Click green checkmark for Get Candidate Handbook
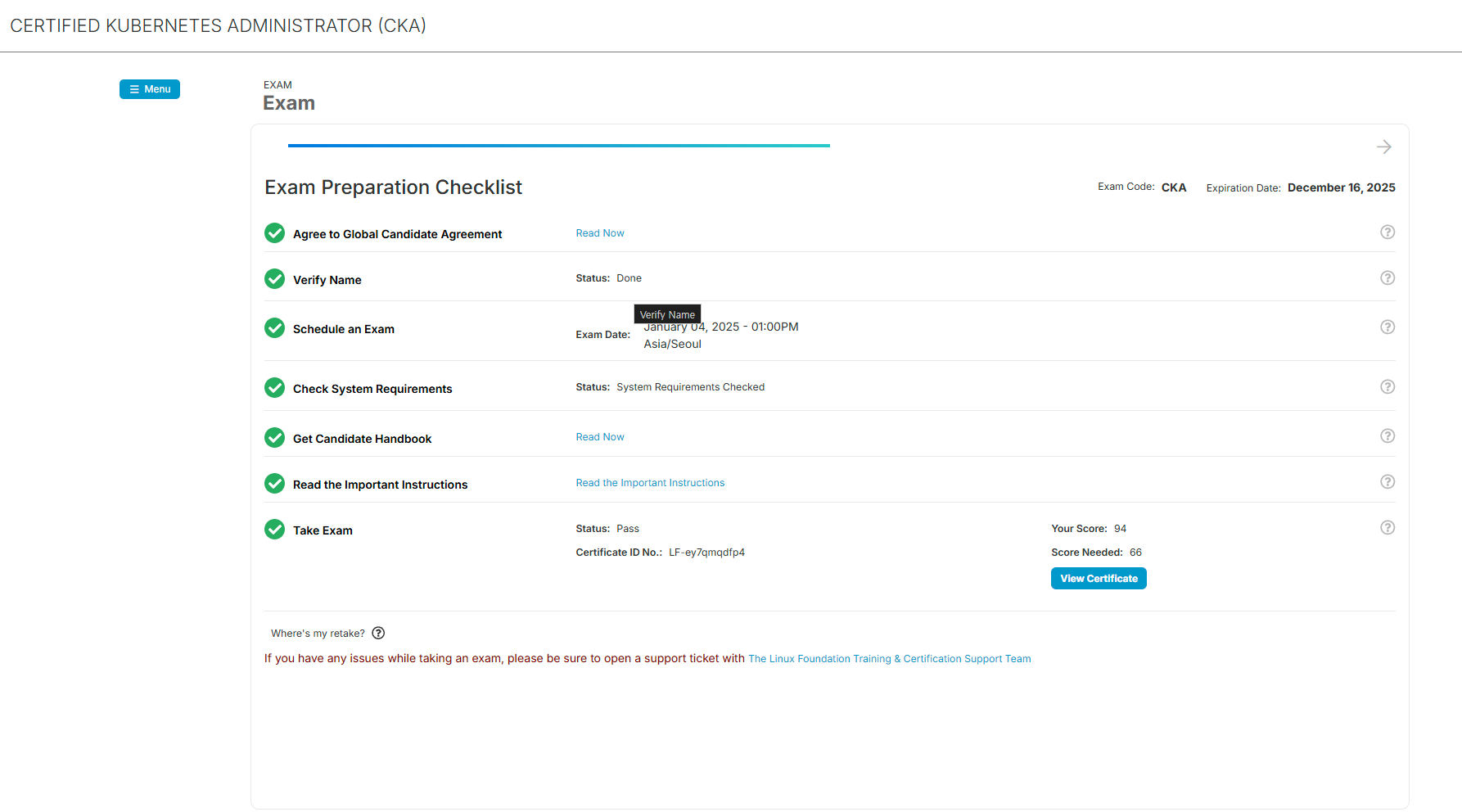This screenshot has width=1462, height=812. tap(275, 438)
